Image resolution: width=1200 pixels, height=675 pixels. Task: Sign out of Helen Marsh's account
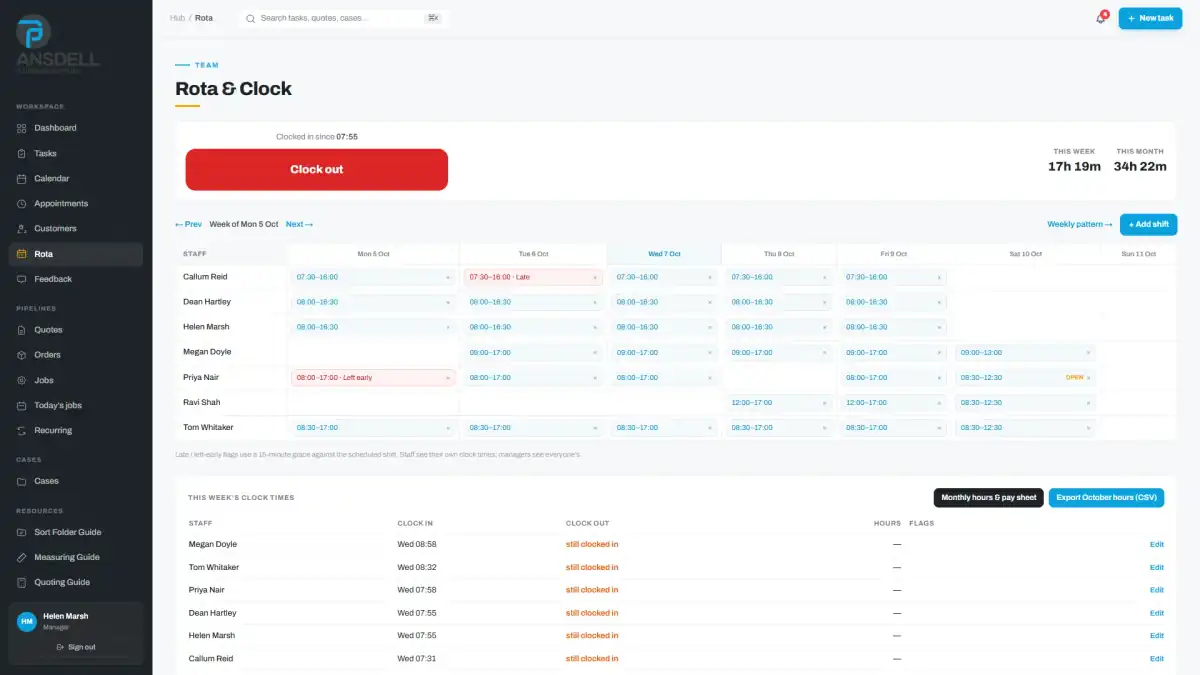tap(76, 647)
